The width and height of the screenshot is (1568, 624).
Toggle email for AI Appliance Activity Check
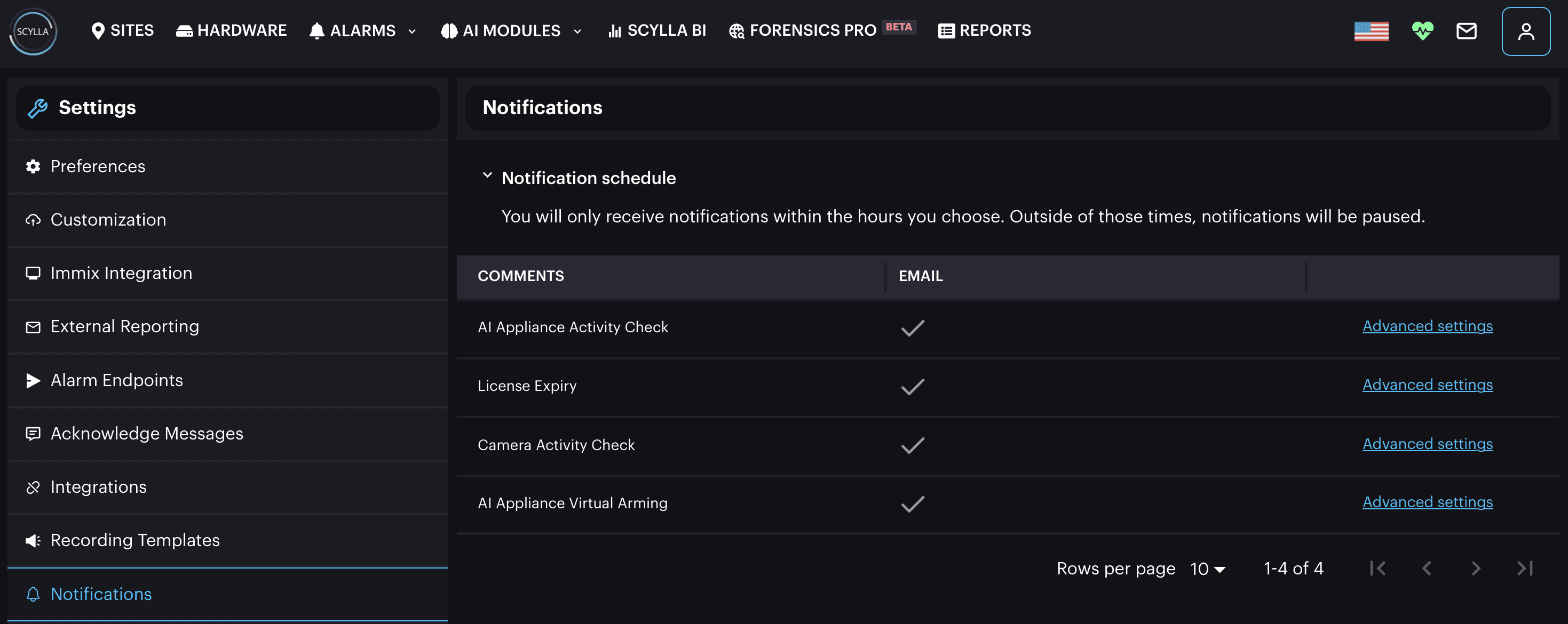(x=913, y=328)
